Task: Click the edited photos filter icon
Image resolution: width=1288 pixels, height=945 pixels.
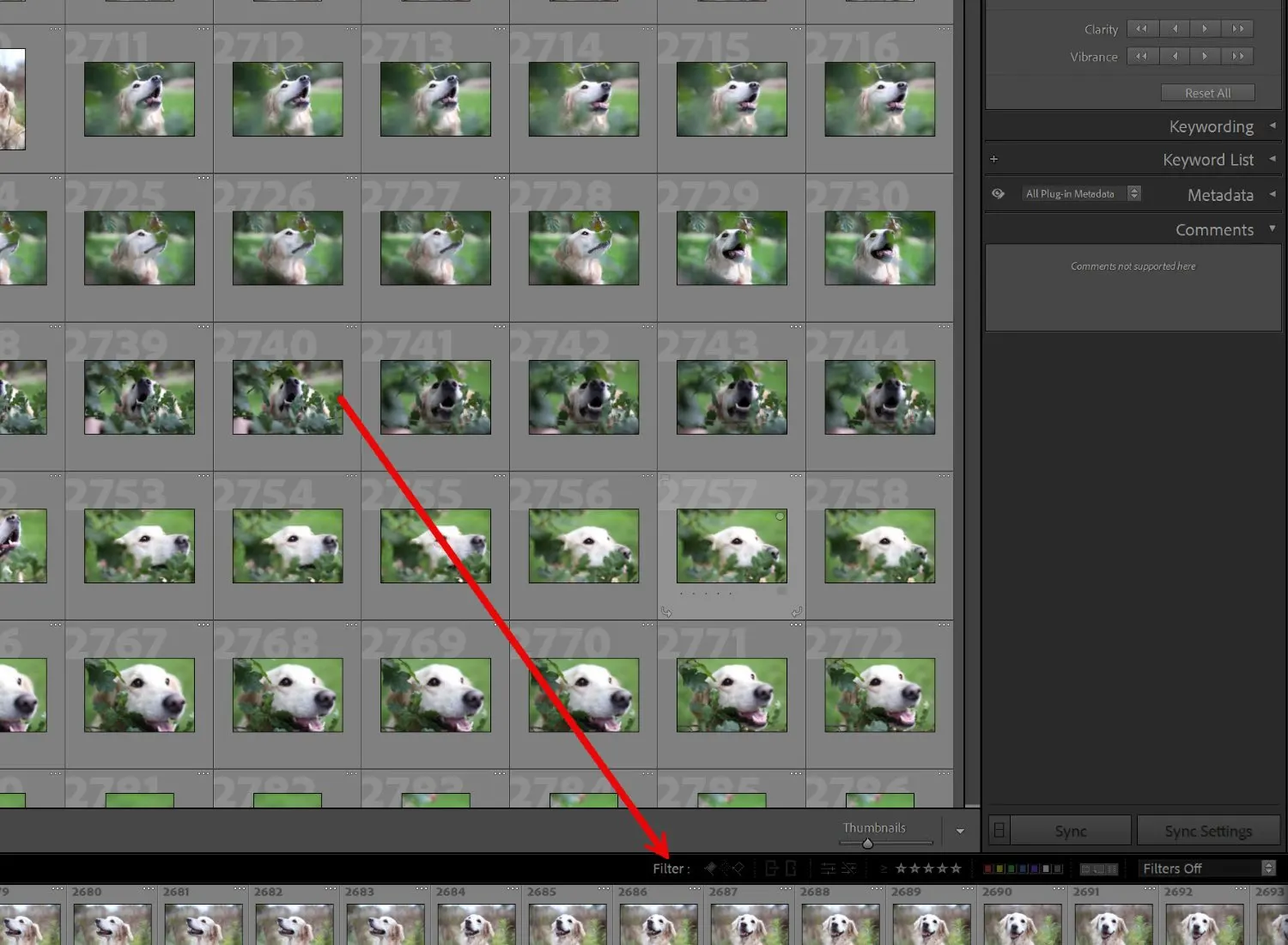Action: pos(829,868)
